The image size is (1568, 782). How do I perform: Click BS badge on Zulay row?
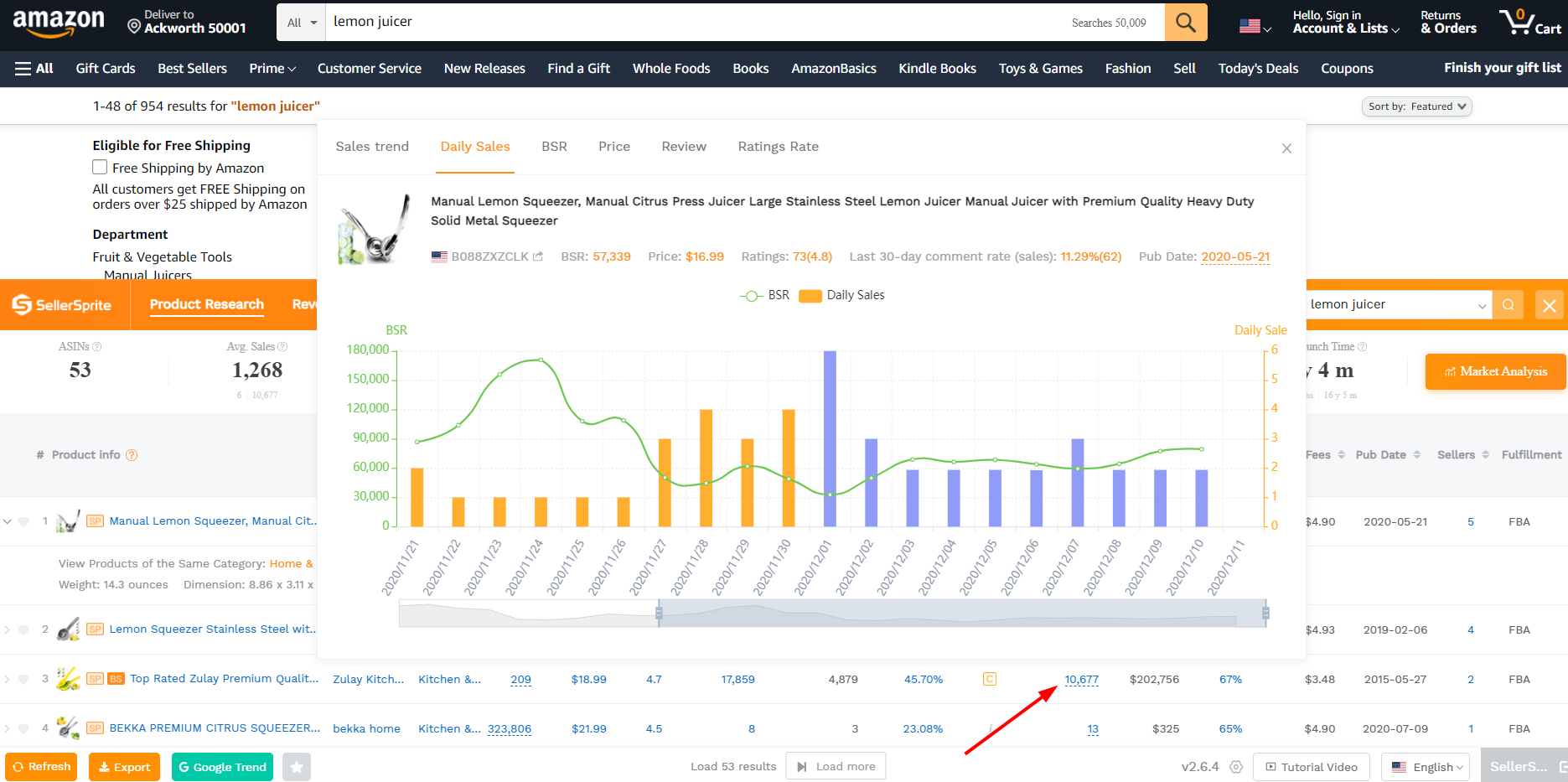click(116, 679)
